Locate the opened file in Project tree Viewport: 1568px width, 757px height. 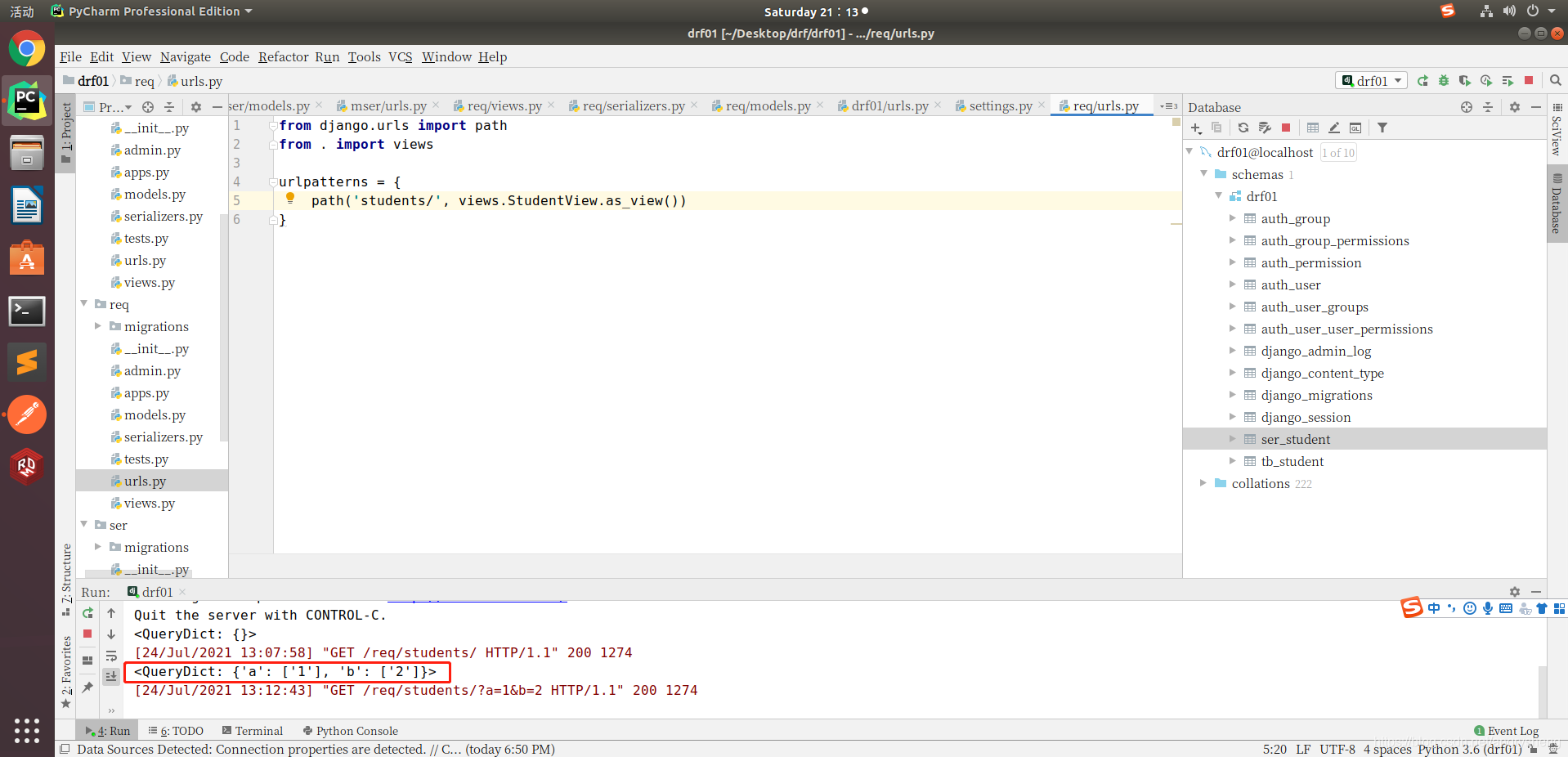[148, 107]
